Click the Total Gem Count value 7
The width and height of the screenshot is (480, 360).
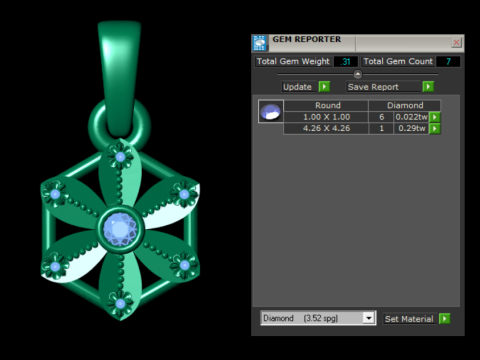(448, 62)
